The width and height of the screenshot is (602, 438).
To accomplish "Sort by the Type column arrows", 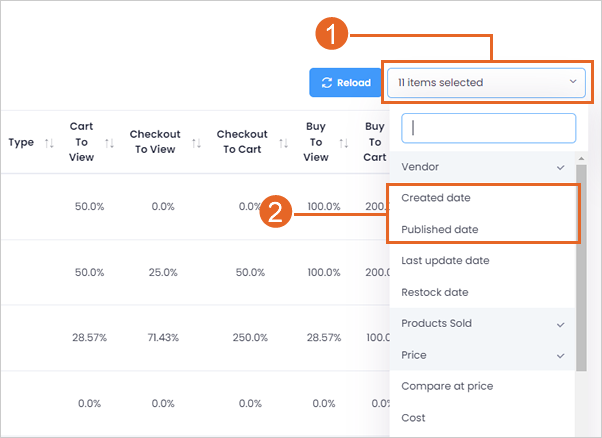I will (49, 143).
